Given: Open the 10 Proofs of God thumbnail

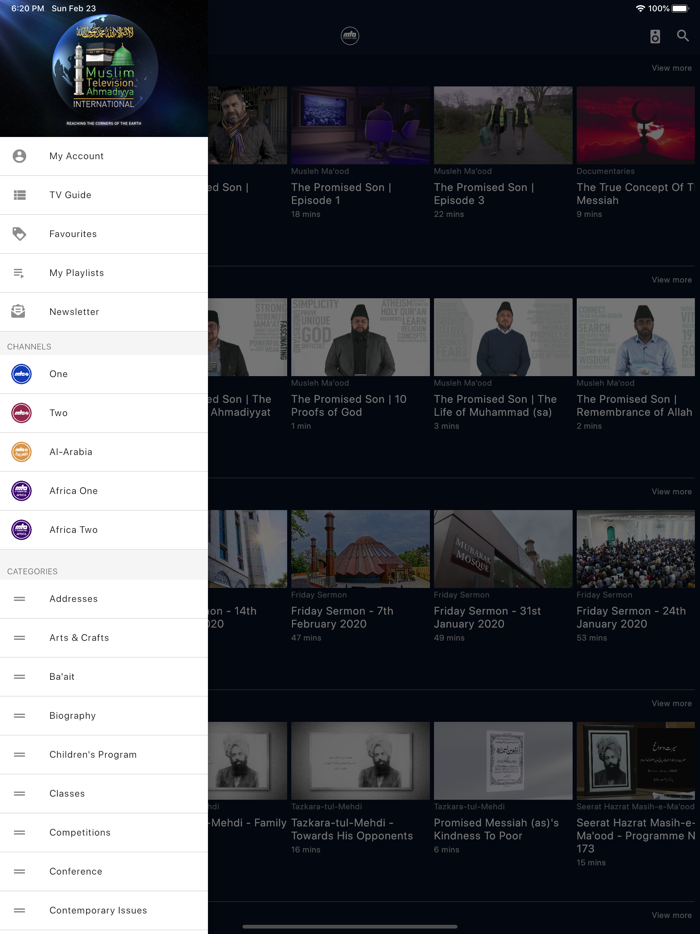Looking at the screenshot, I should 360,337.
